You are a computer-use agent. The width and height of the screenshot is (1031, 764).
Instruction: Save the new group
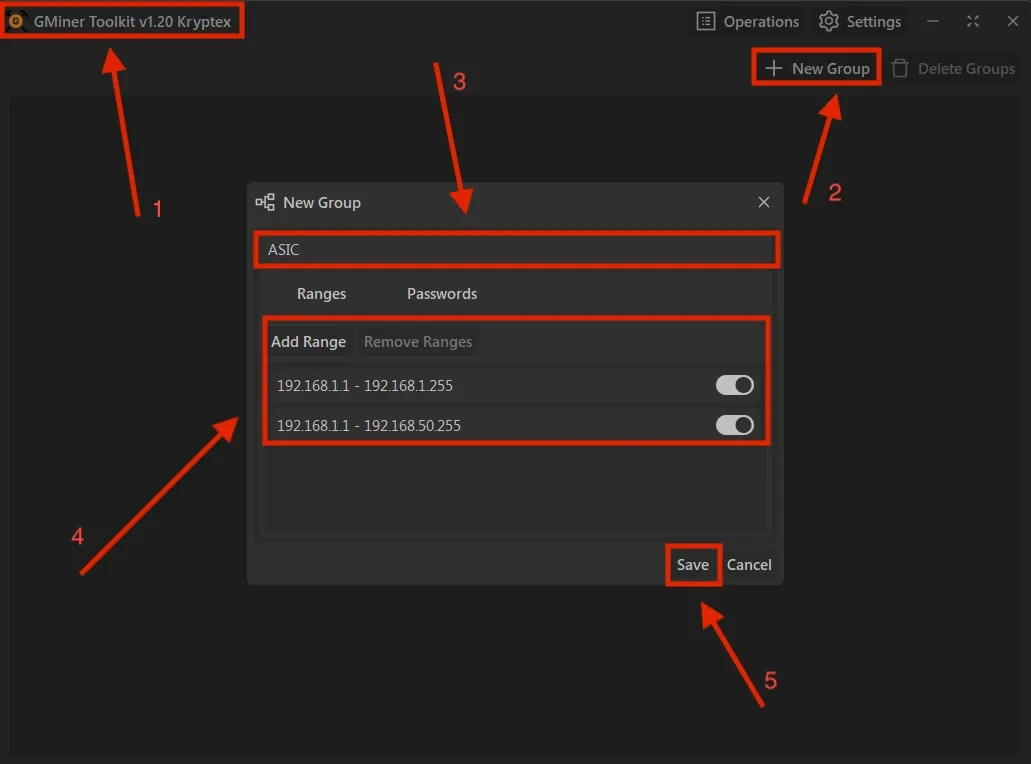pos(692,565)
